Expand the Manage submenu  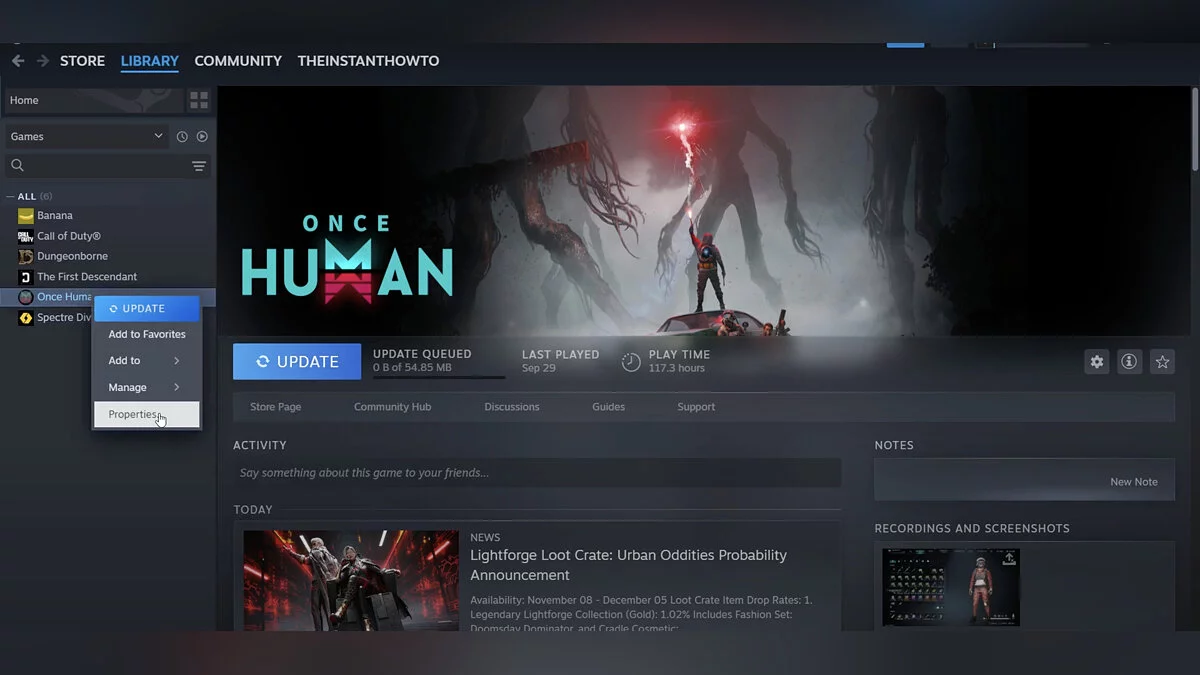pyautogui.click(x=146, y=387)
